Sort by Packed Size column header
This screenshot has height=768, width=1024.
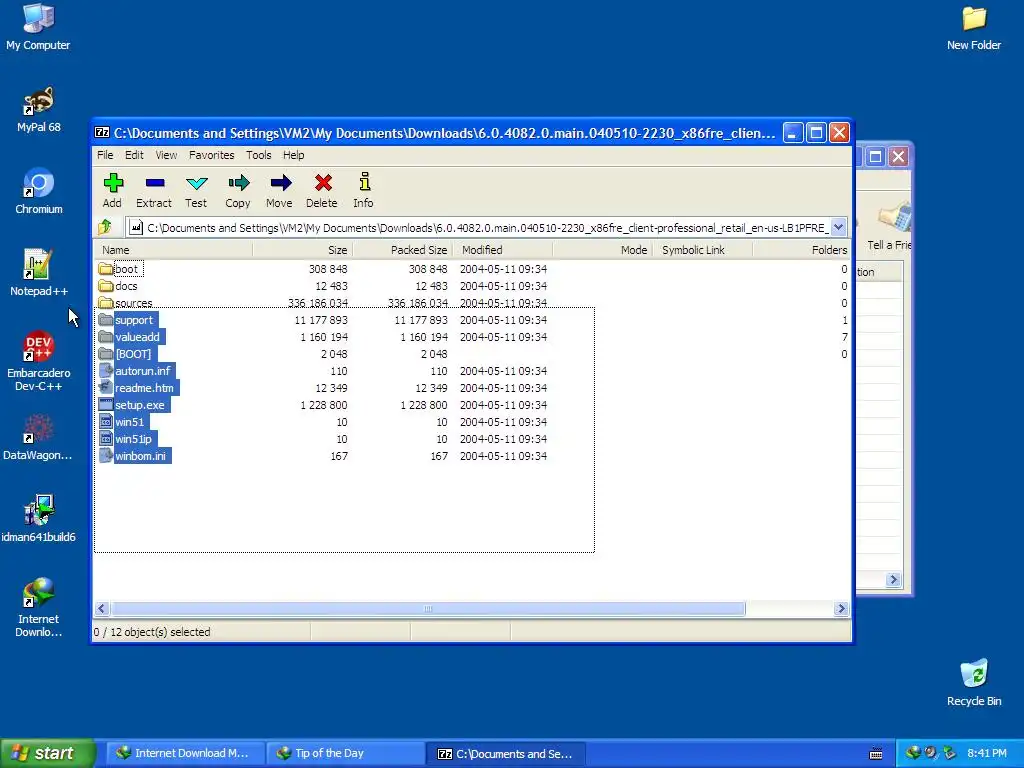[402, 250]
